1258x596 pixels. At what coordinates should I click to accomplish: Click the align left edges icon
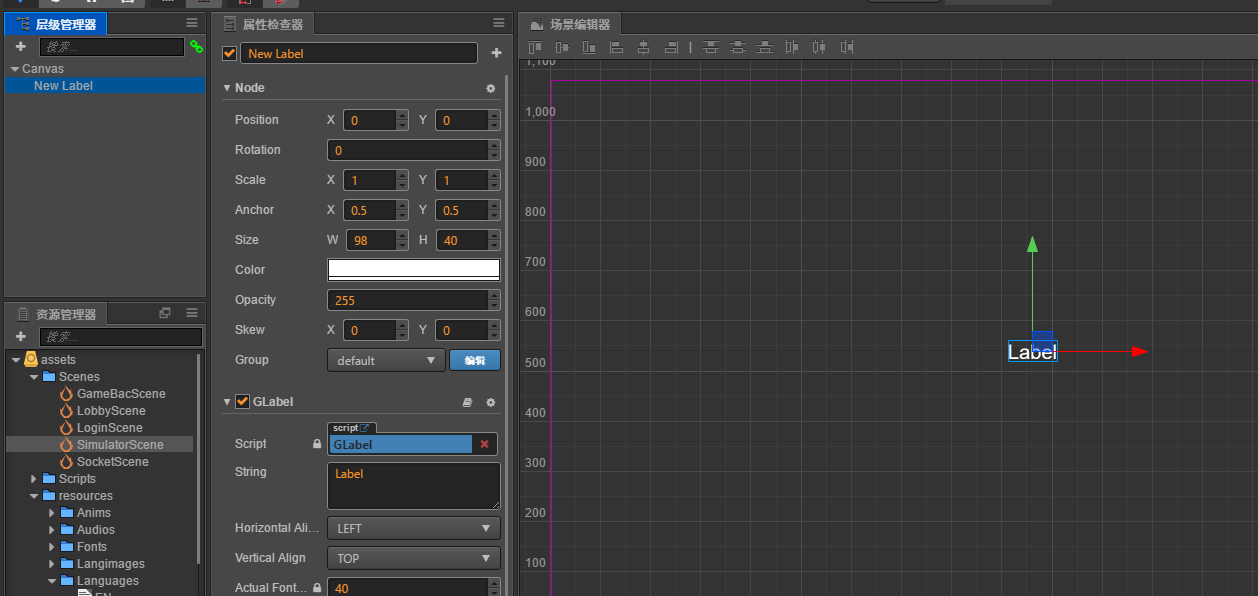617,47
